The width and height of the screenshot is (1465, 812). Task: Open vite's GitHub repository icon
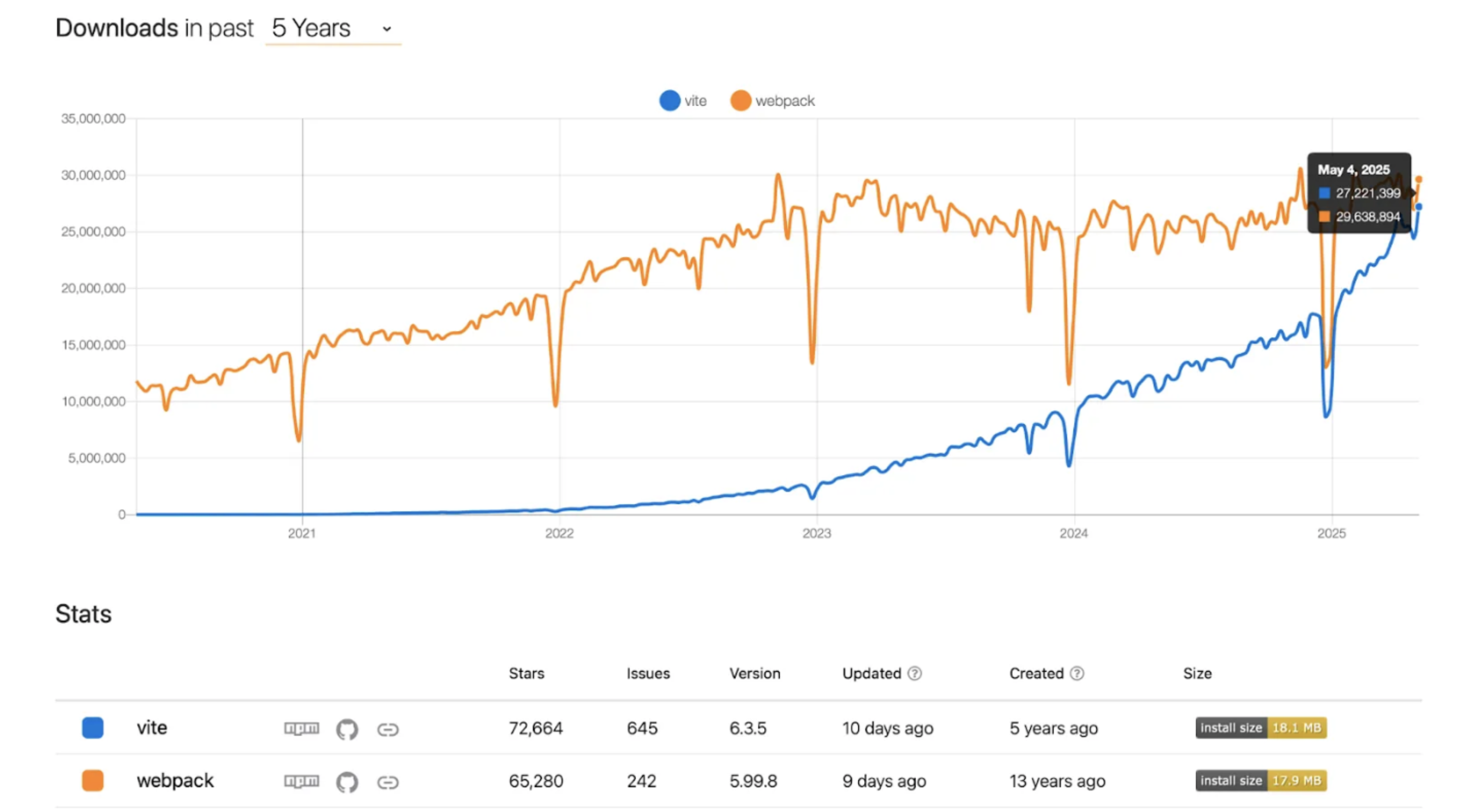tap(347, 729)
